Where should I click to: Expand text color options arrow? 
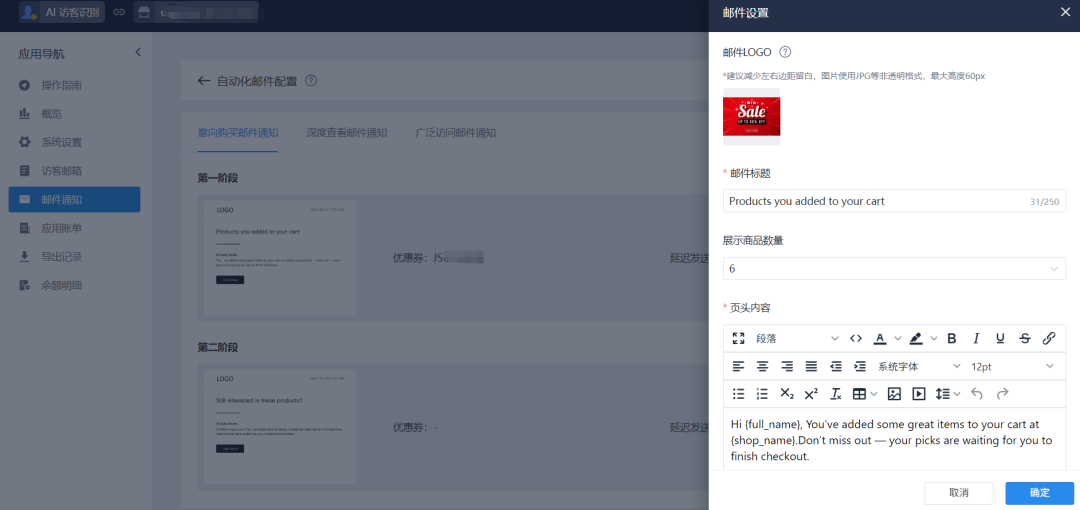tap(897, 338)
